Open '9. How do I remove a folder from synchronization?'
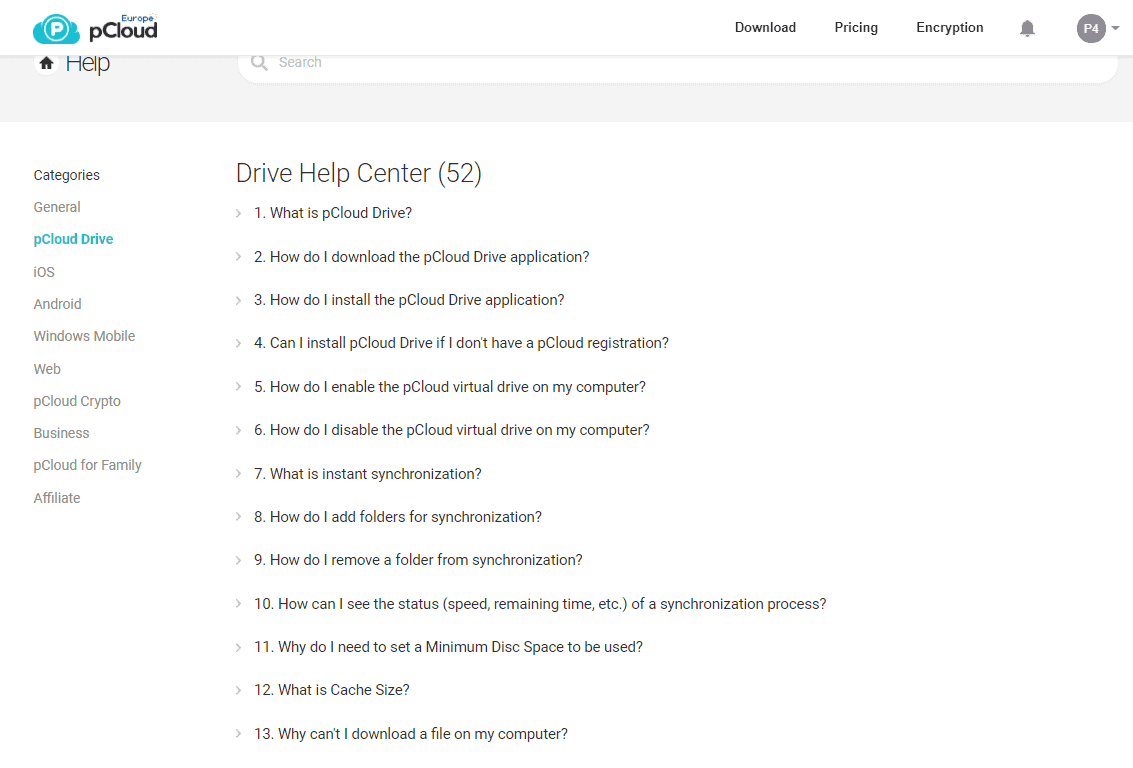Screen dimensions: 1133x768 [x=418, y=560]
